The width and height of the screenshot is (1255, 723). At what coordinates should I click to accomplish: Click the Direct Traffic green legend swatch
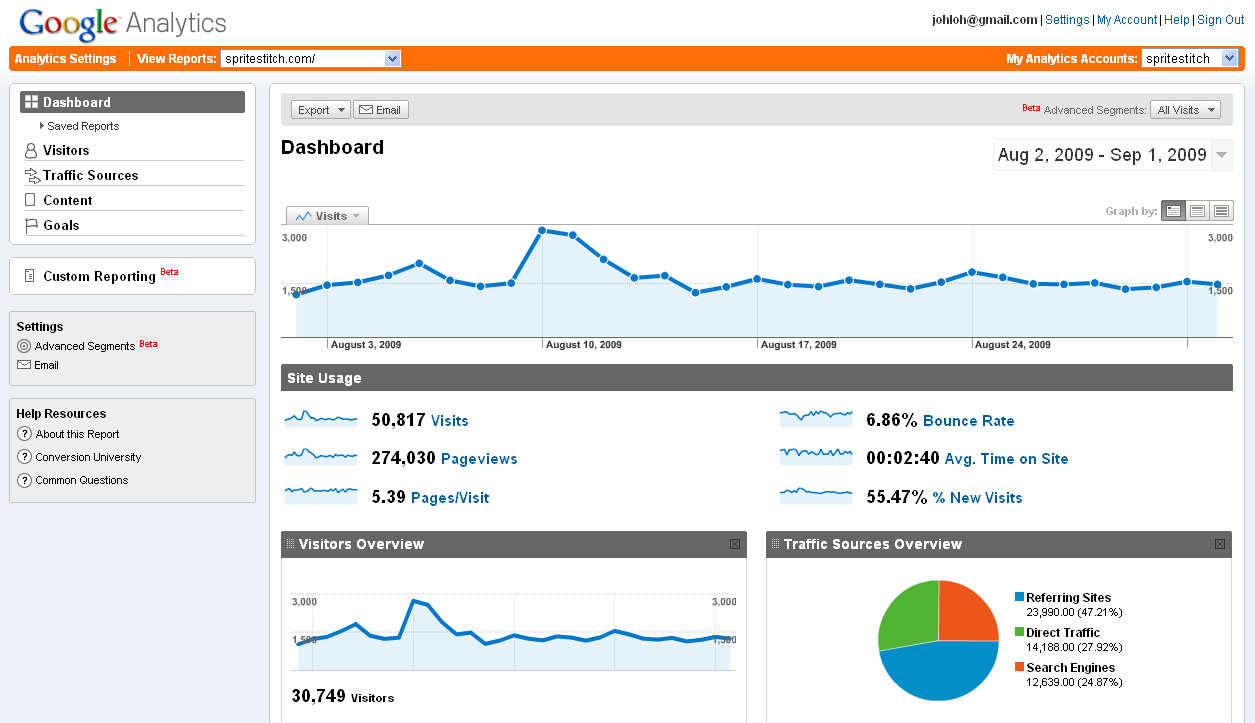[x=1019, y=632]
